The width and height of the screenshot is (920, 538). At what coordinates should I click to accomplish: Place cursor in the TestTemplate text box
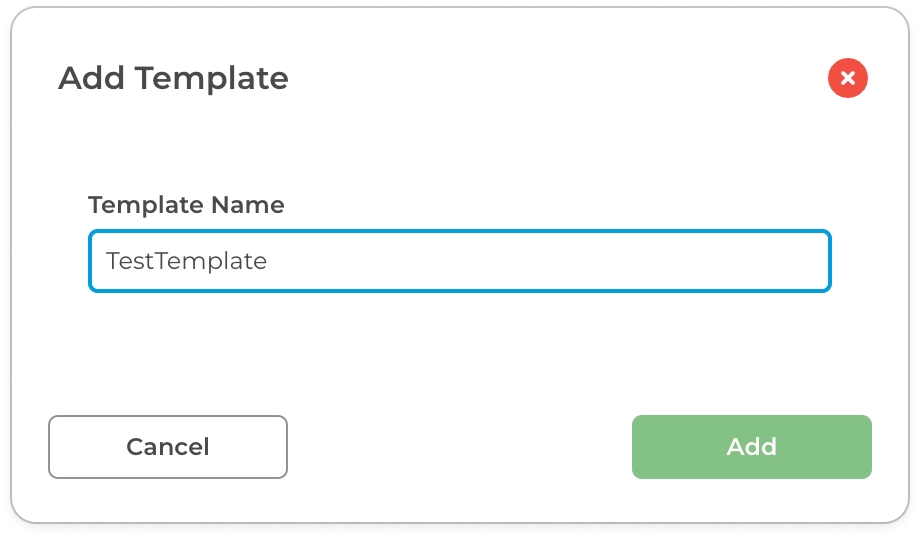[459, 261]
